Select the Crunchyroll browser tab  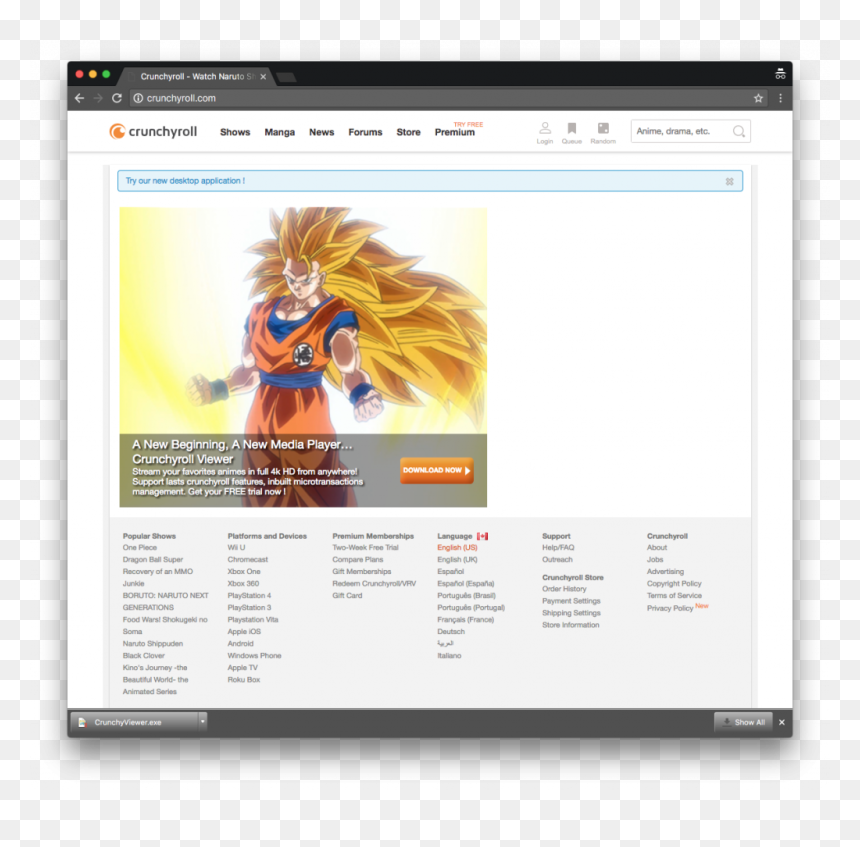coord(196,77)
